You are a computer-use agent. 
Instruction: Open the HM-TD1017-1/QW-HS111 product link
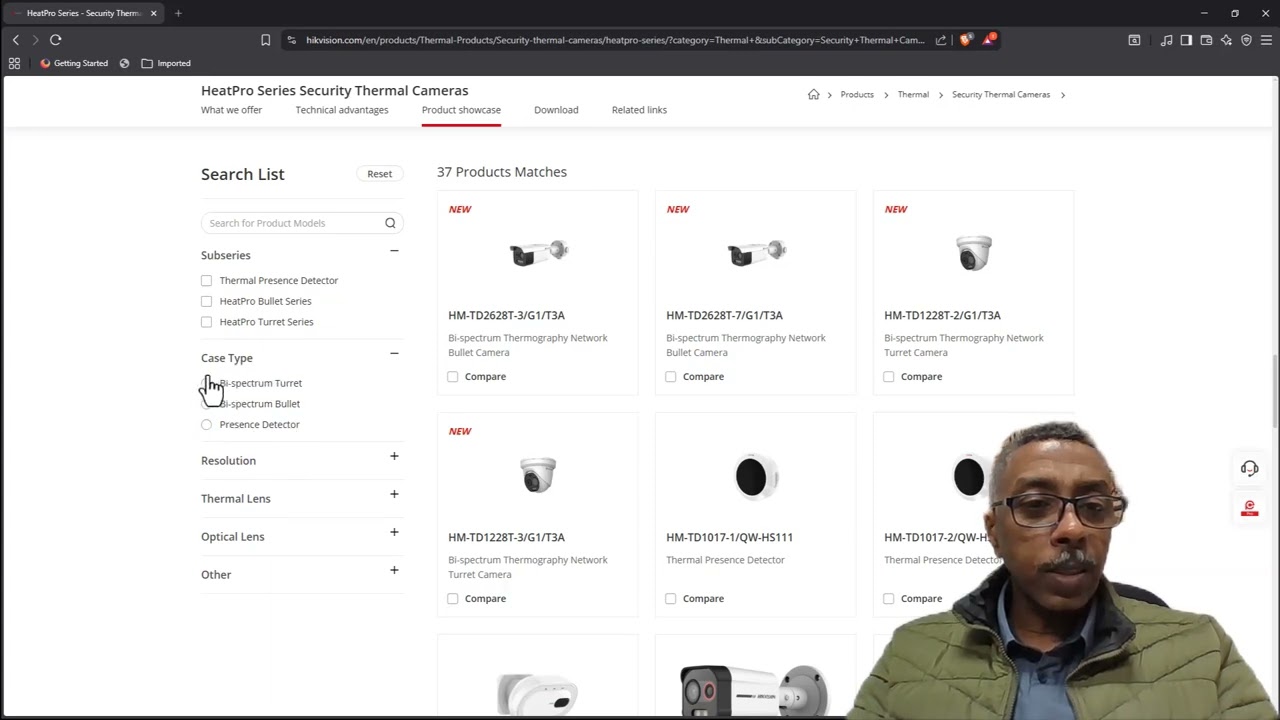(x=729, y=537)
